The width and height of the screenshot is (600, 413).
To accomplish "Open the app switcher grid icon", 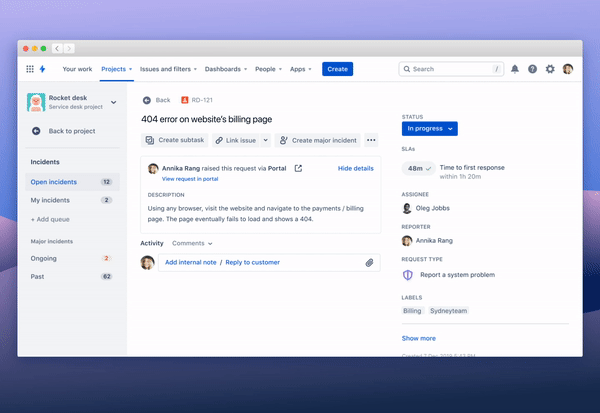I will (30, 69).
